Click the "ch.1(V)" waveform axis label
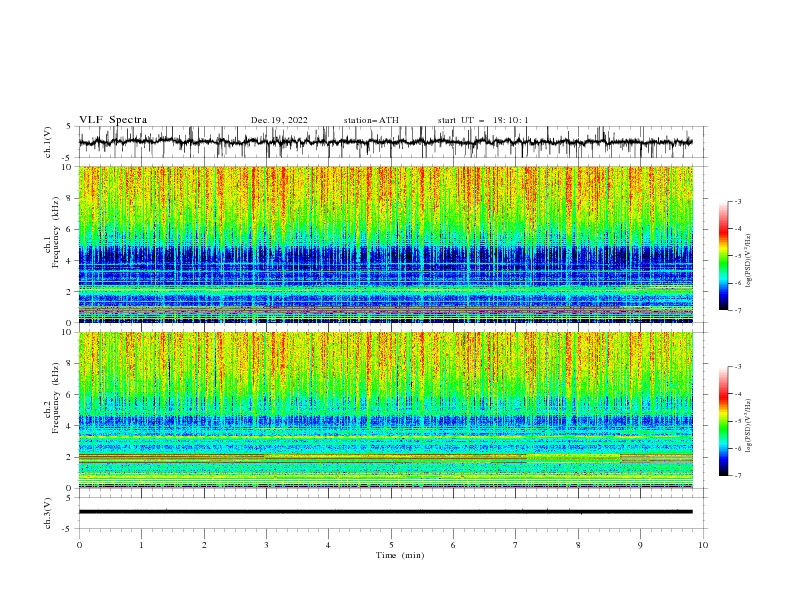Screen dimensions: 792x612 48,142
